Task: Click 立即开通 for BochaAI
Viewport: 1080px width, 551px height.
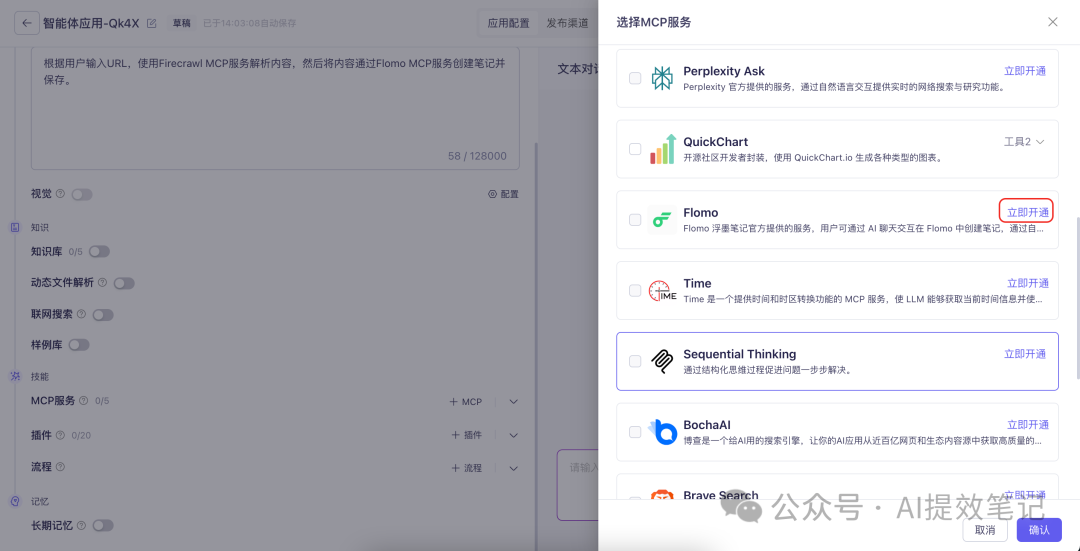Action: click(1028, 424)
